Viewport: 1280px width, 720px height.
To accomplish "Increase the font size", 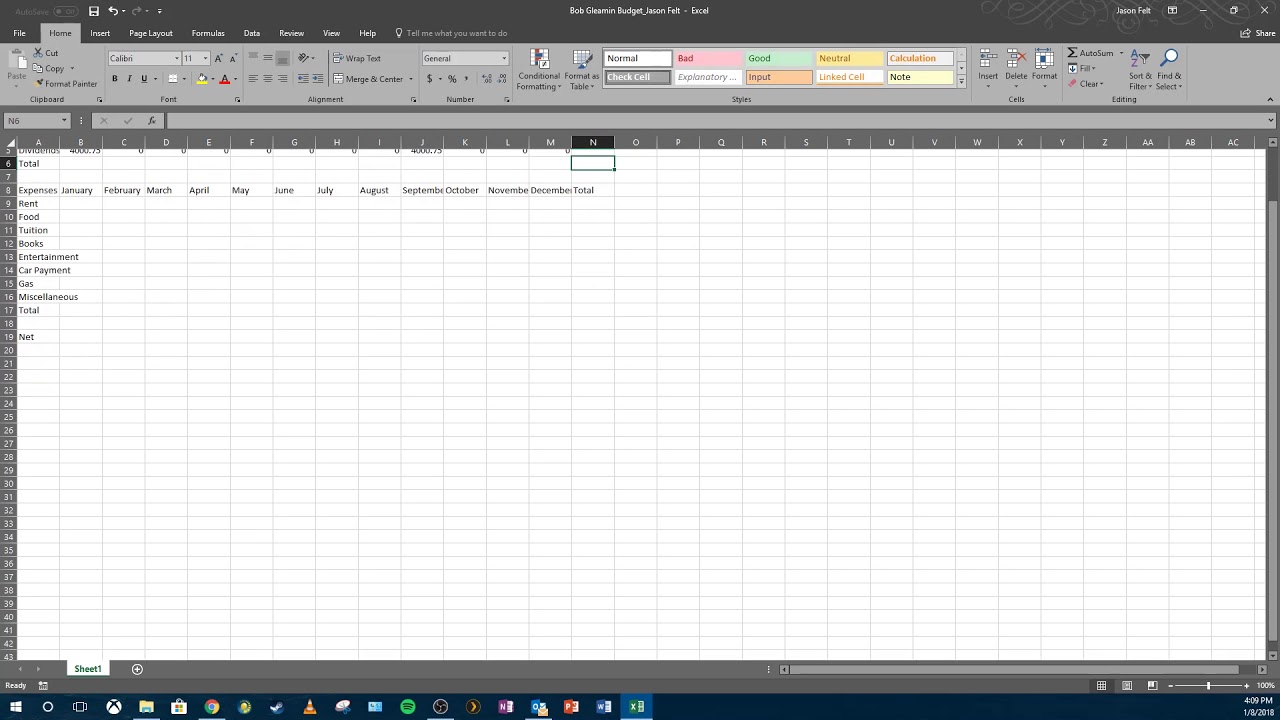I will pyautogui.click(x=219, y=58).
